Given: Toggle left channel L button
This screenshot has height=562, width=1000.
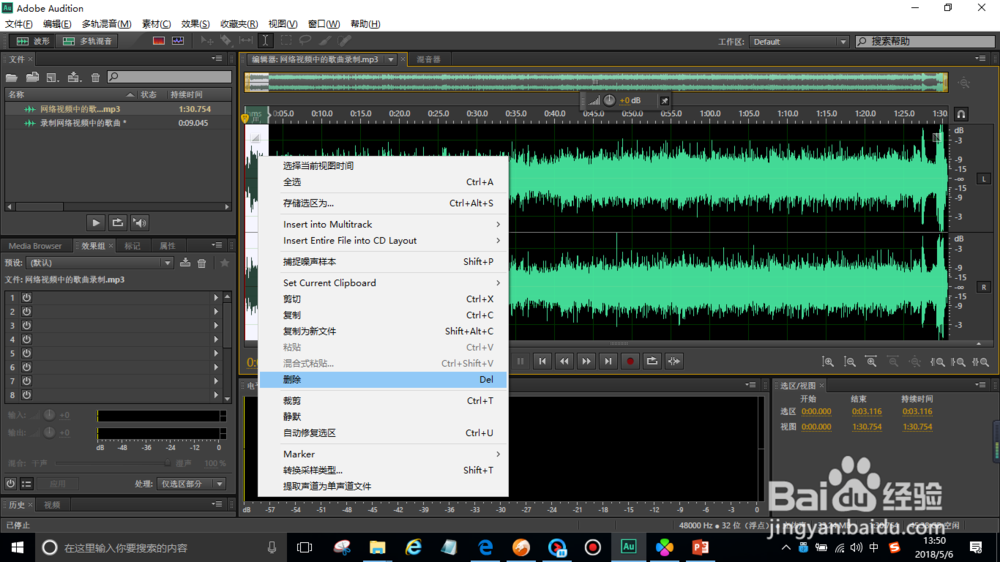Looking at the screenshot, I should point(984,179).
